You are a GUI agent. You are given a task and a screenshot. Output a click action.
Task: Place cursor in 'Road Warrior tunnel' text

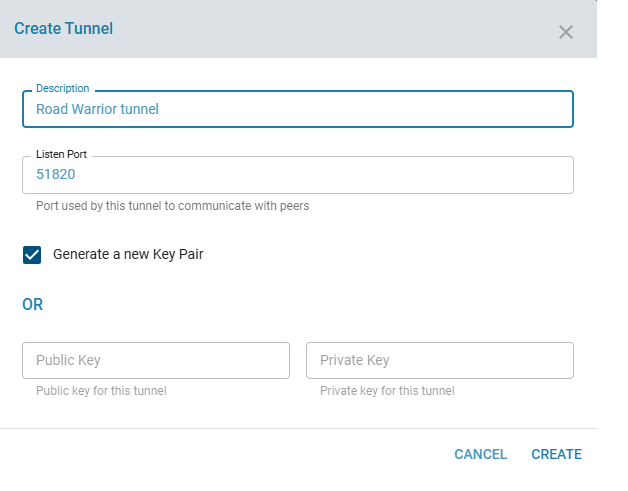(97, 109)
